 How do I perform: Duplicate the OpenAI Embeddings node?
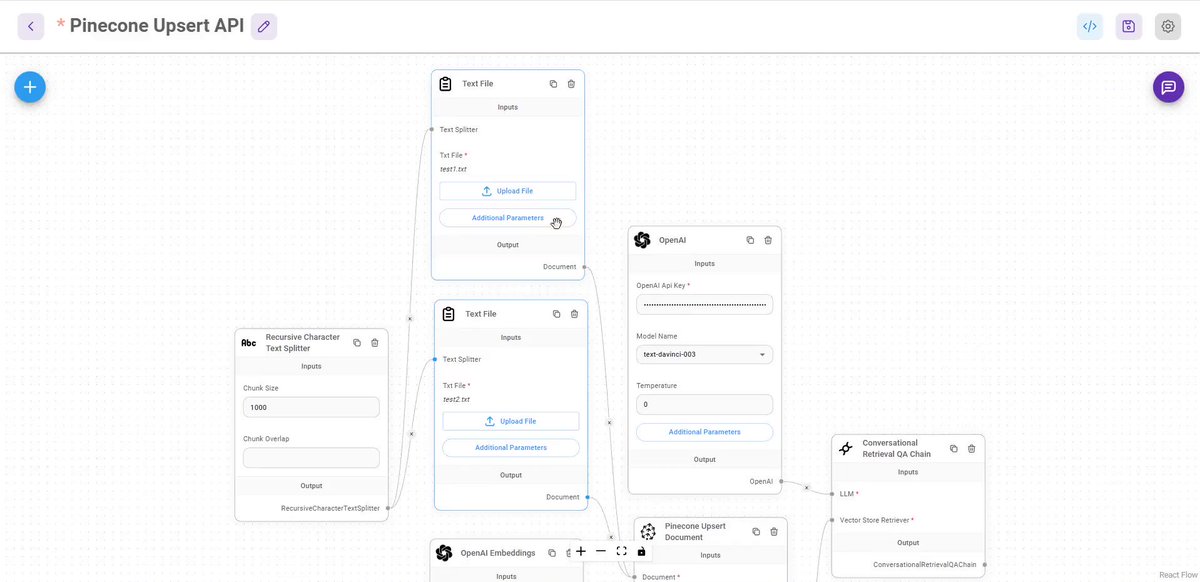tap(552, 553)
